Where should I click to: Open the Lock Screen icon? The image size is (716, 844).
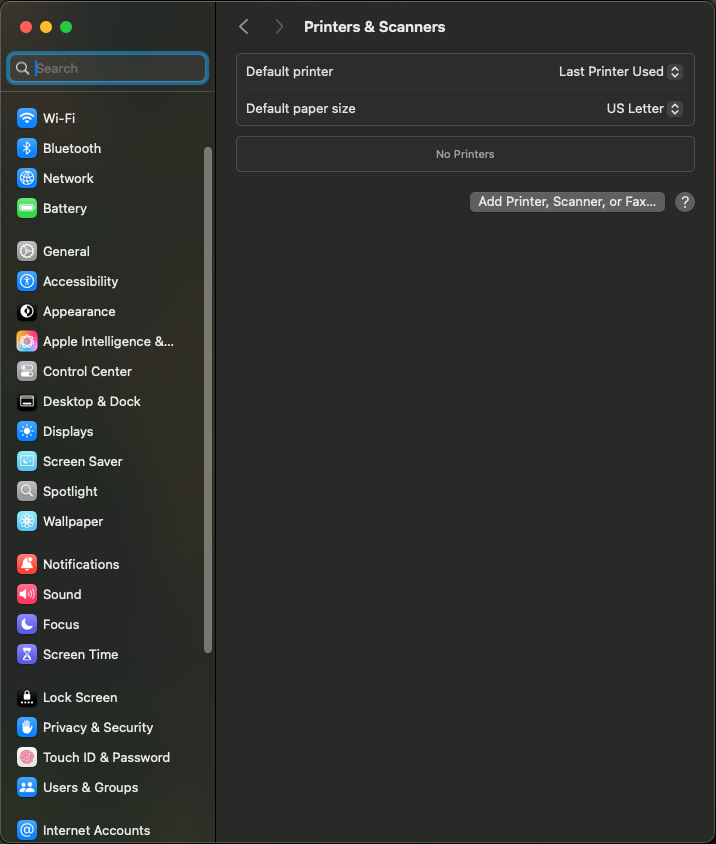point(27,697)
